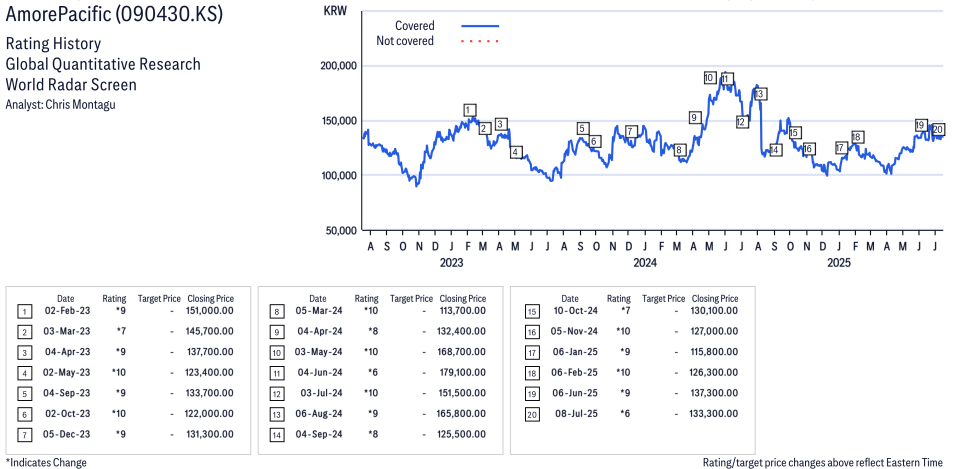This screenshot has height=469, width=954.
Task: Select chart marker 8 near March 2024
Action: coord(680,150)
